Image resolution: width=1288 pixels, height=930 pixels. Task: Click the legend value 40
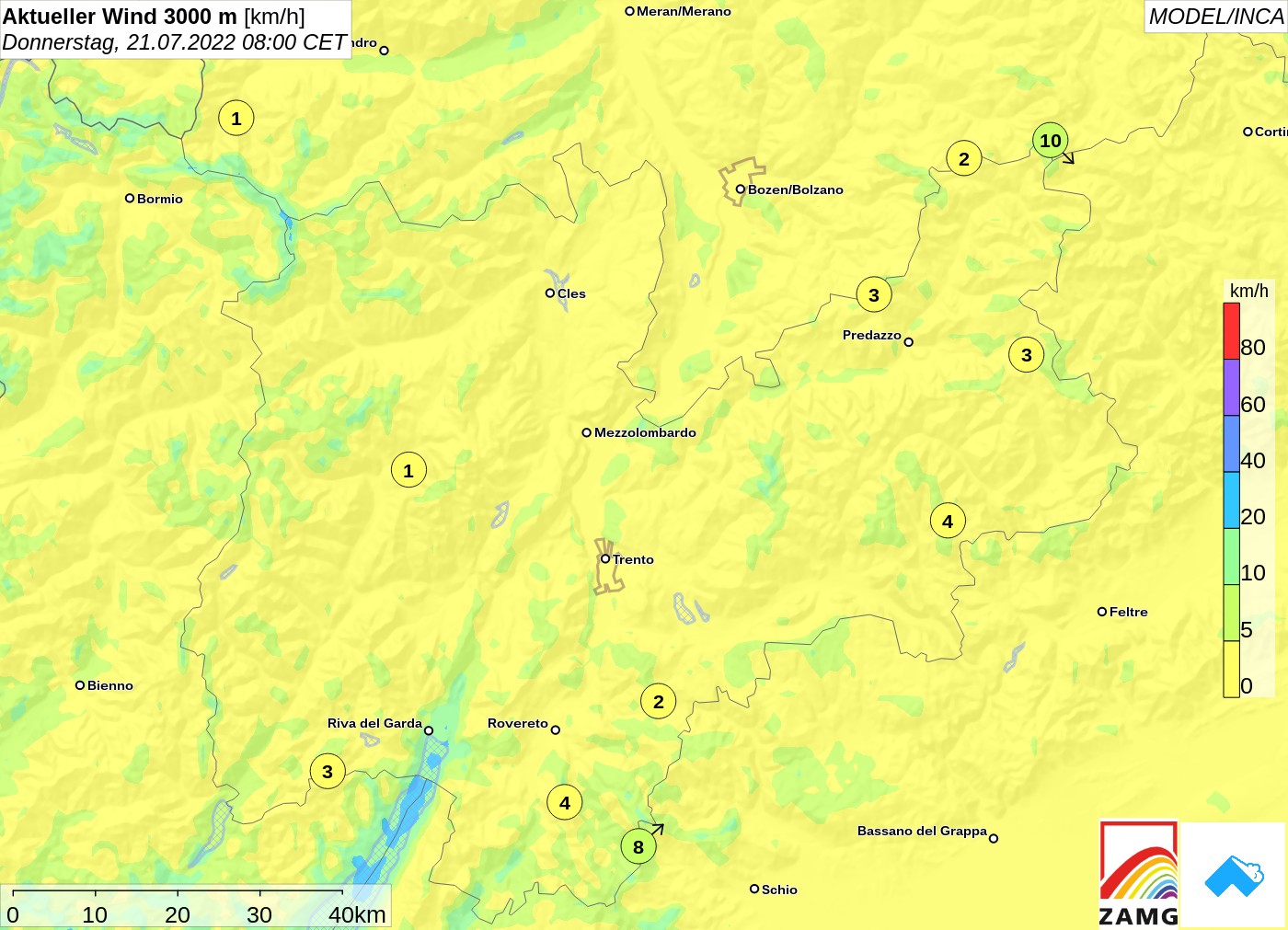(1253, 461)
